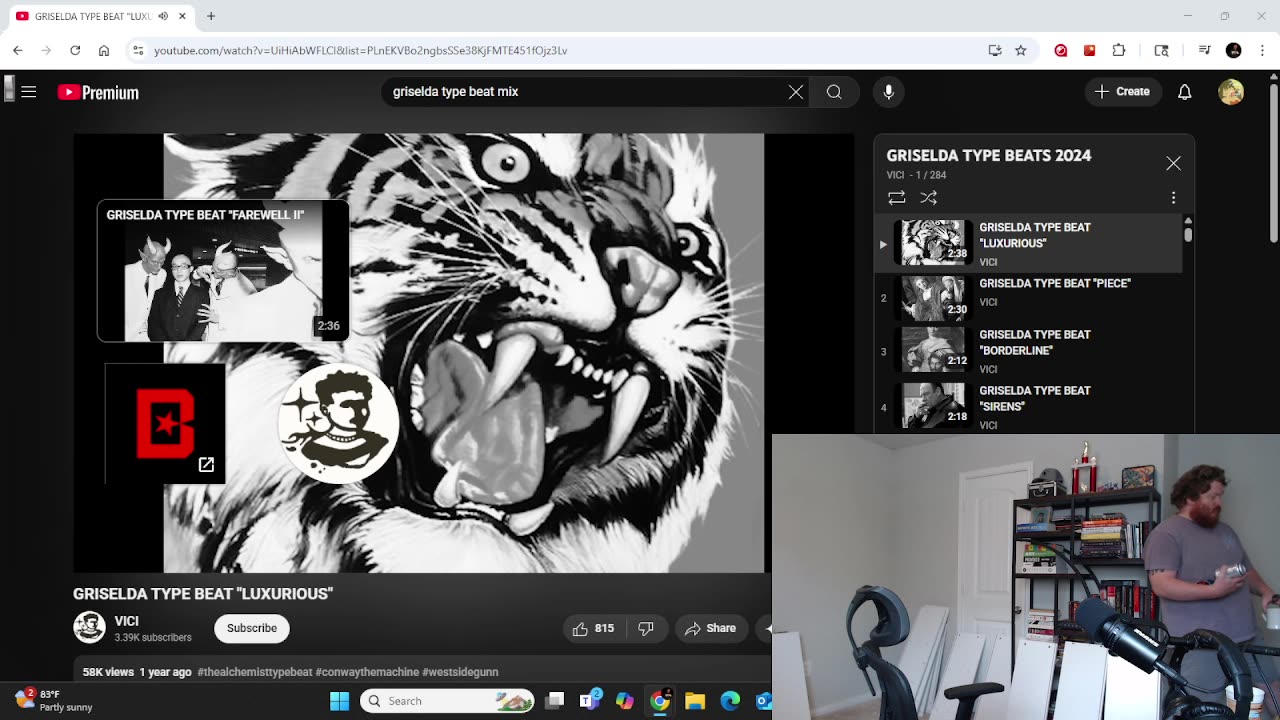The width and height of the screenshot is (1280, 720).
Task: Open Chrome media controls icon
Action: click(1205, 50)
